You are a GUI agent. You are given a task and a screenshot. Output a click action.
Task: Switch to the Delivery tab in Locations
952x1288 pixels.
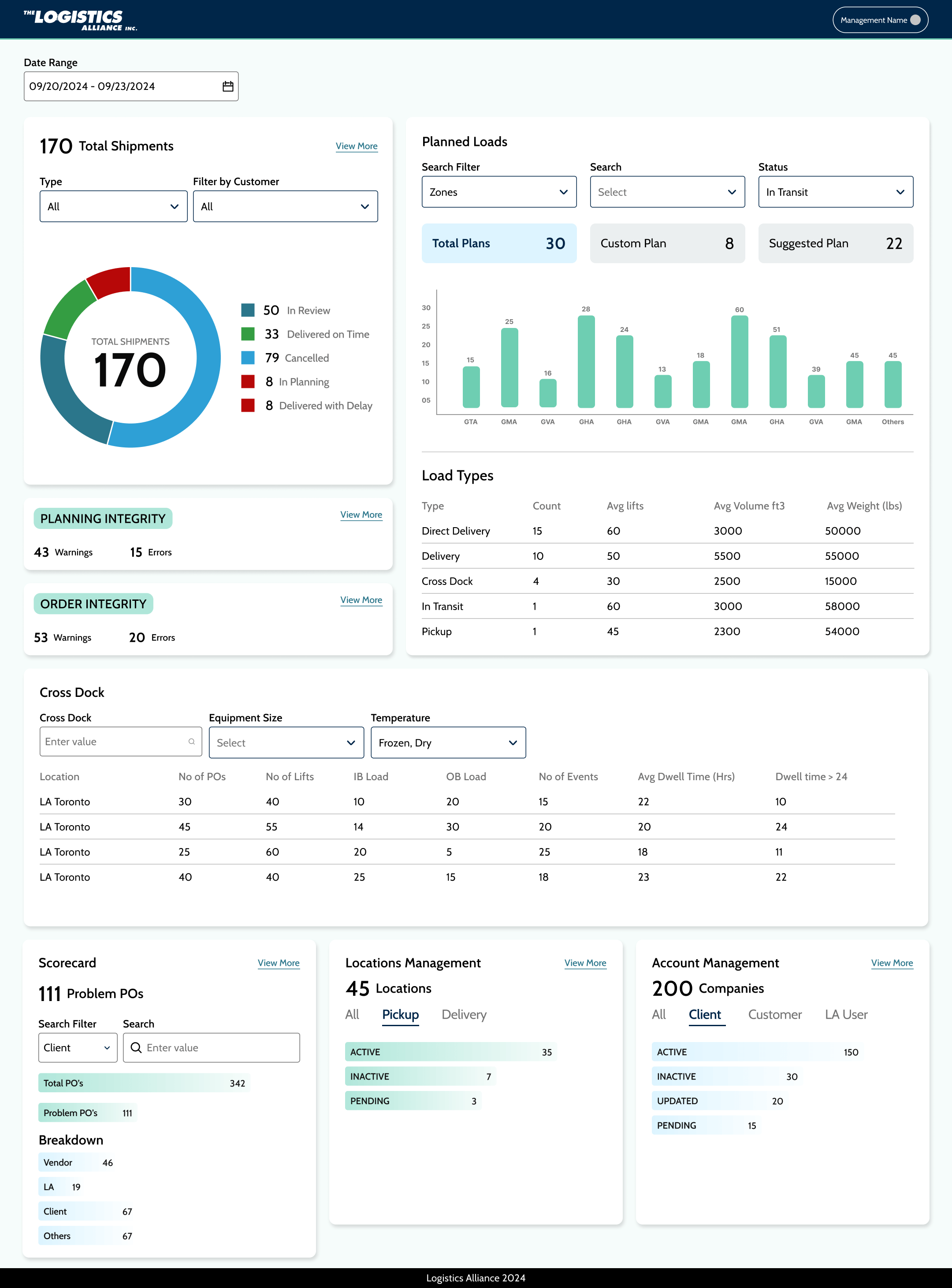click(464, 1014)
